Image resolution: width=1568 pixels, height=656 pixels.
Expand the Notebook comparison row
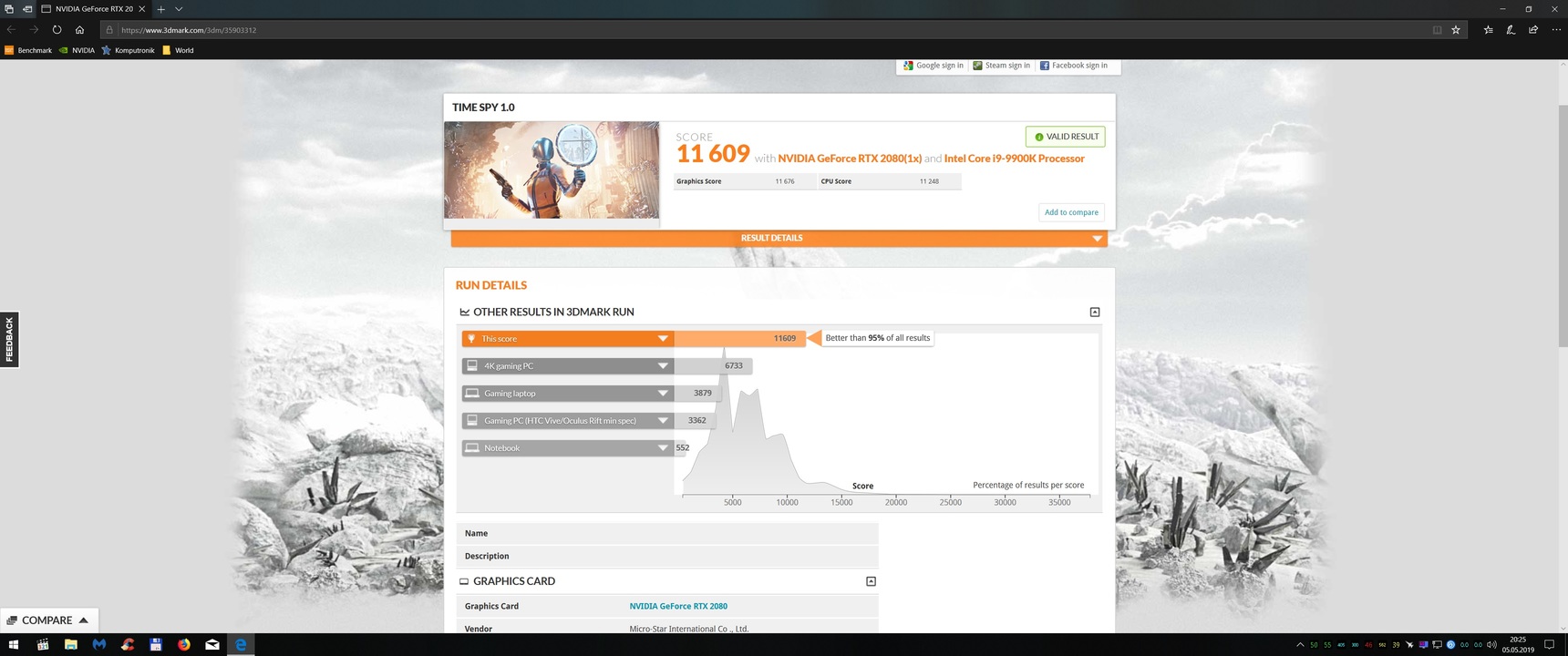[x=567, y=447]
